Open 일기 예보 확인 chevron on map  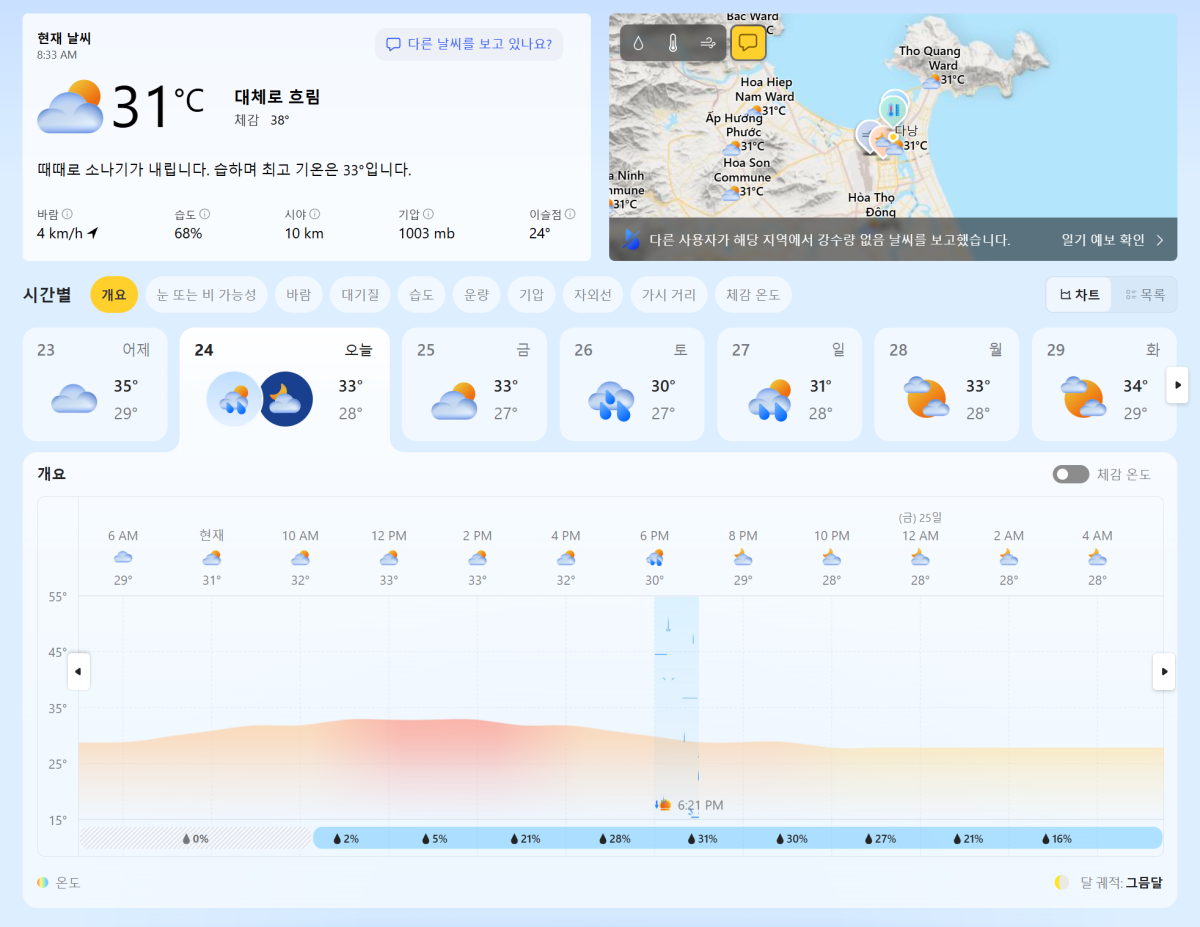[1160, 240]
